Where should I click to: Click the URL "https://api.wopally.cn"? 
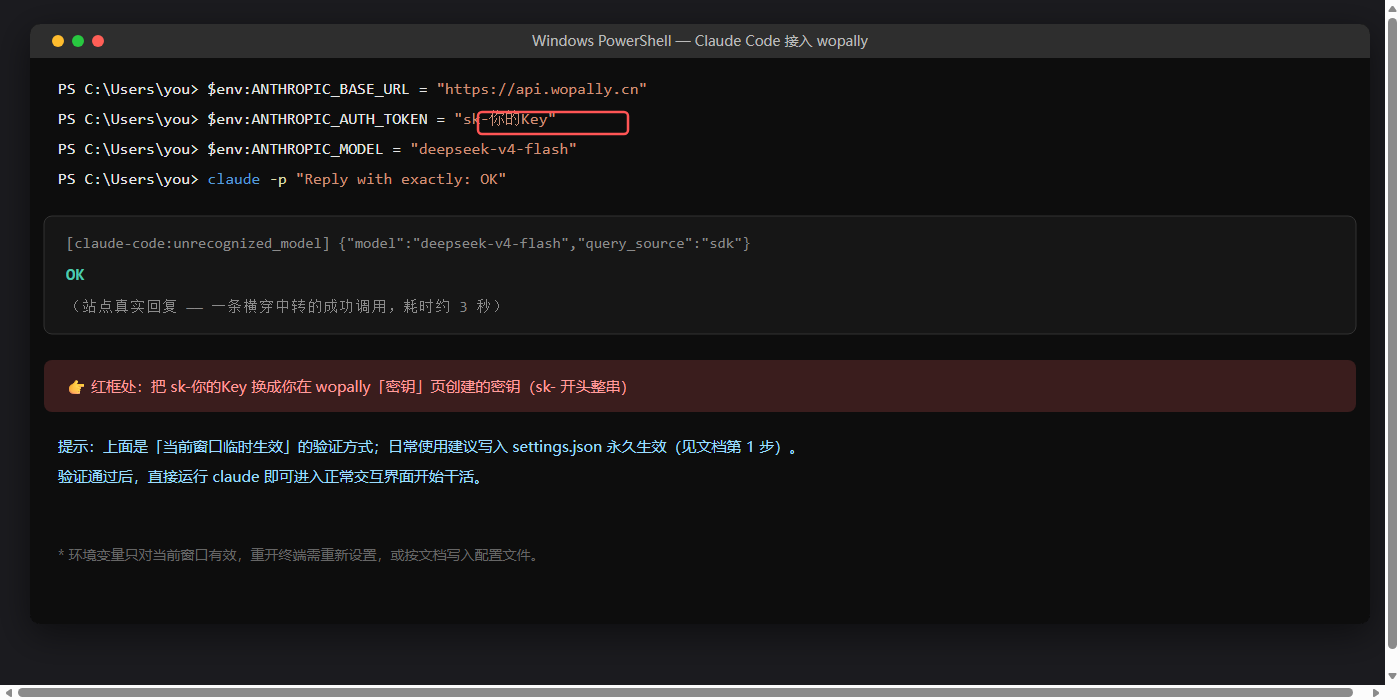coord(542,89)
